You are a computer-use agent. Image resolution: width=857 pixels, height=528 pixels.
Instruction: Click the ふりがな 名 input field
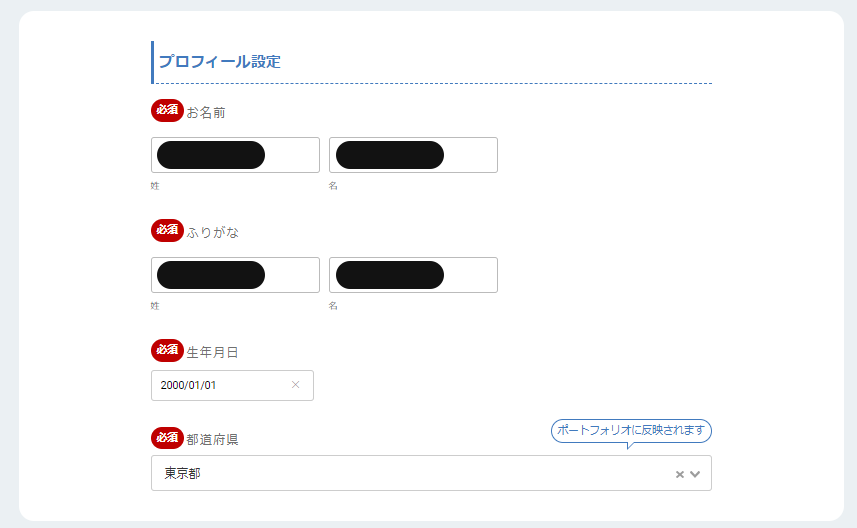(x=413, y=275)
